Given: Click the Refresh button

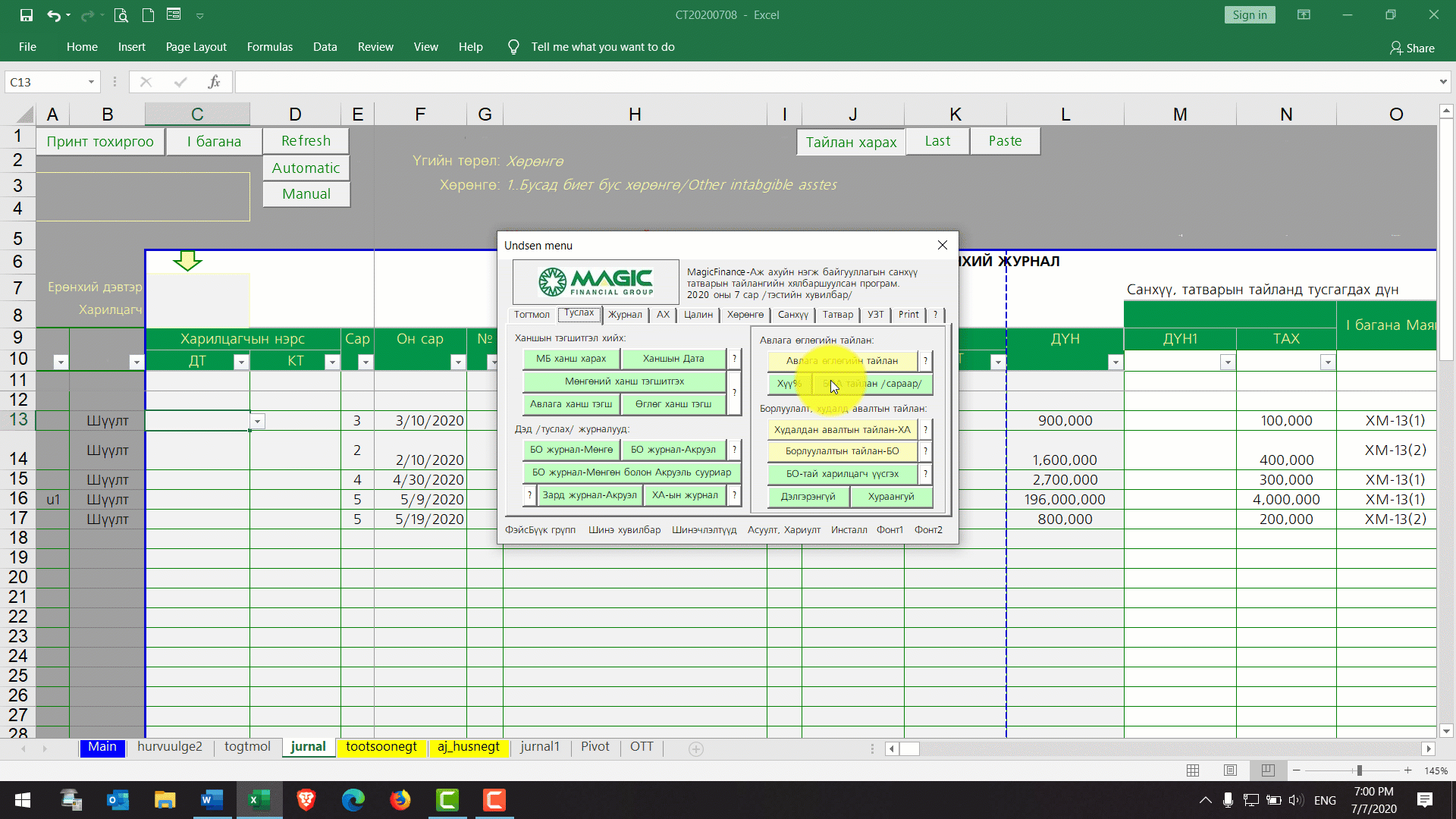Looking at the screenshot, I should [306, 141].
